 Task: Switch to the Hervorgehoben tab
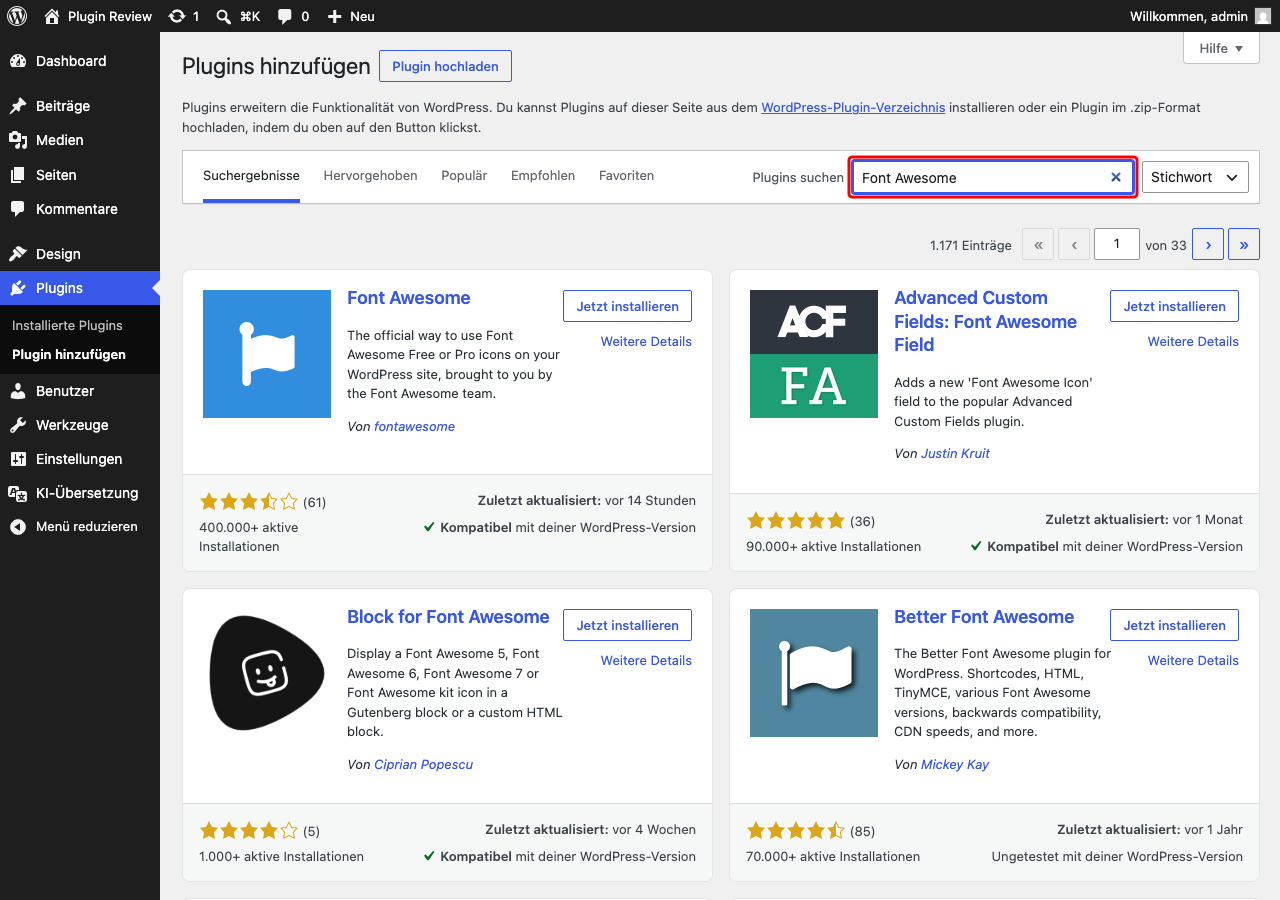(x=370, y=176)
